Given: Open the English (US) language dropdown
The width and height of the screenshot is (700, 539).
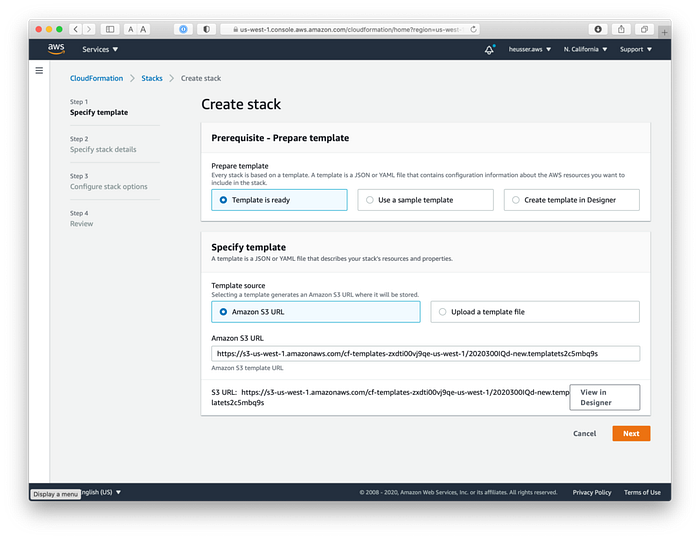Looking at the screenshot, I should 101,492.
